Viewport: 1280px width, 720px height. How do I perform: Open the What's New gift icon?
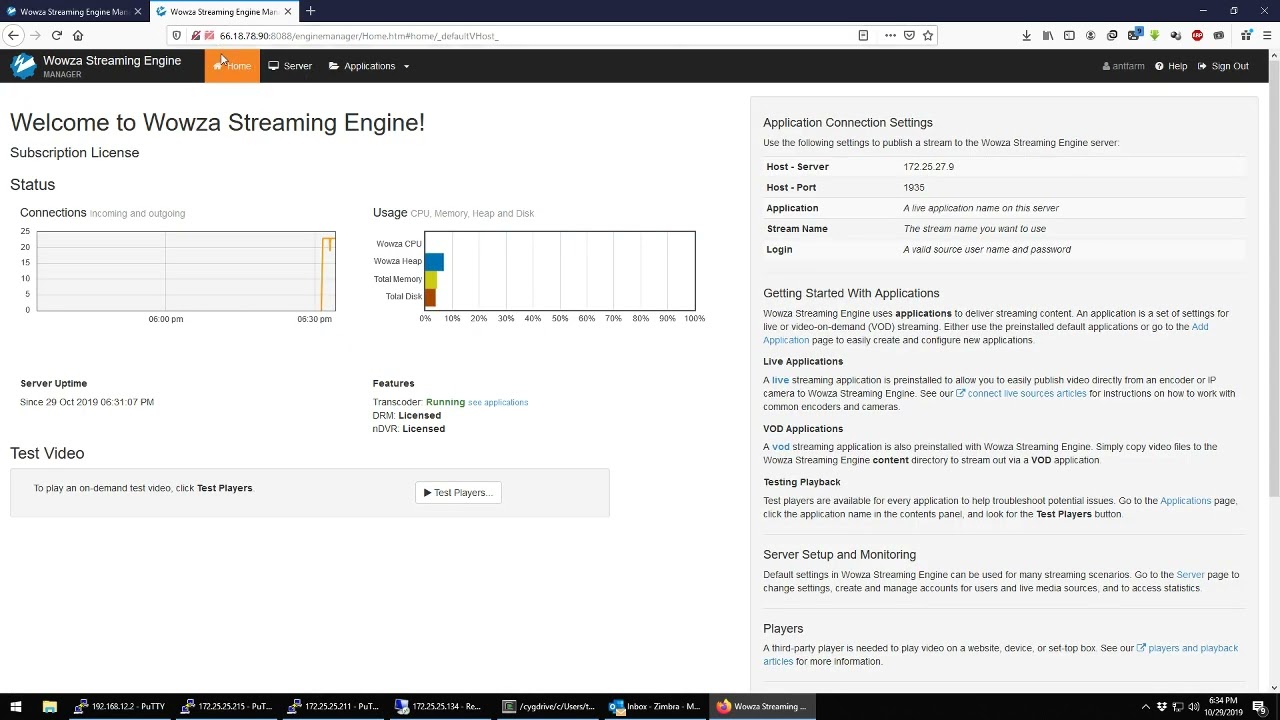[x=1245, y=35]
